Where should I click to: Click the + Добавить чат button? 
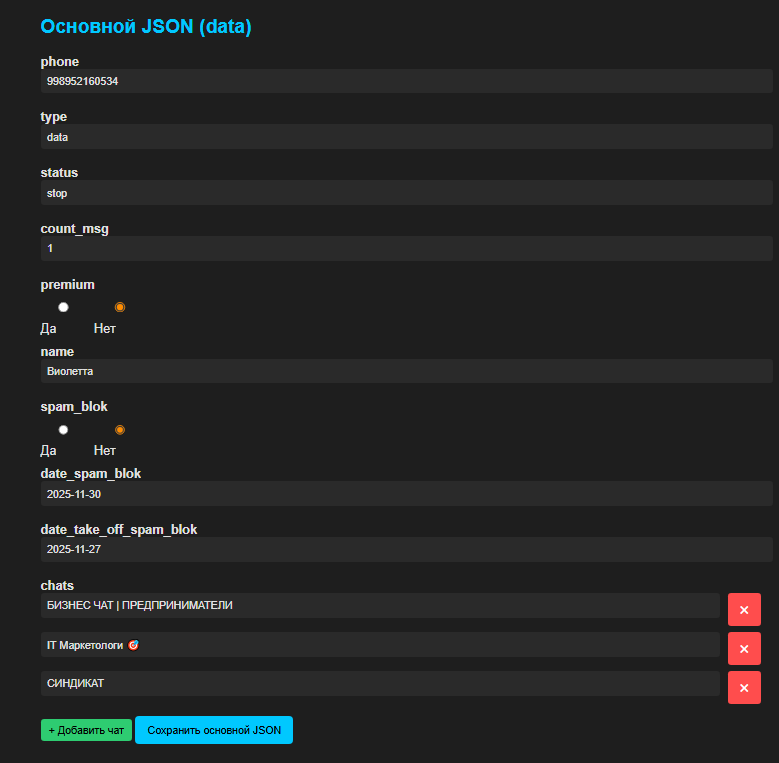coord(86,730)
